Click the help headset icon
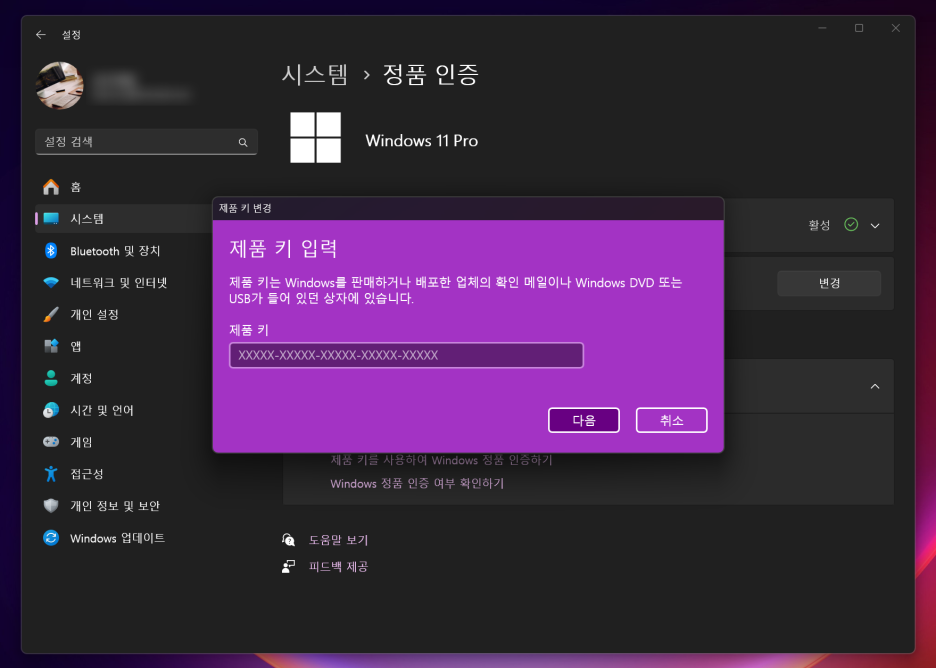 coord(288,540)
